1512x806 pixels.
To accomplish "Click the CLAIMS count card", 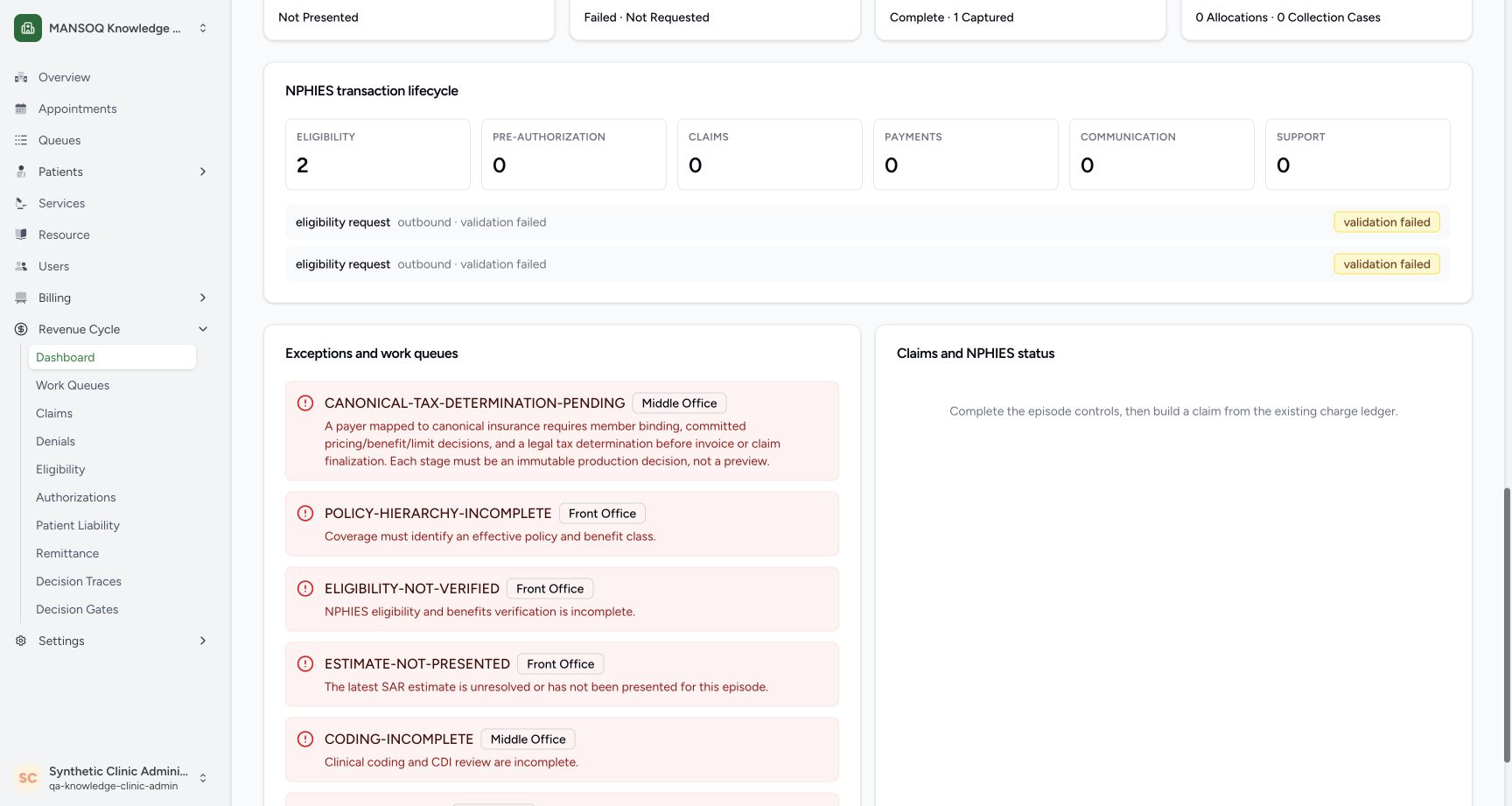I will point(770,155).
